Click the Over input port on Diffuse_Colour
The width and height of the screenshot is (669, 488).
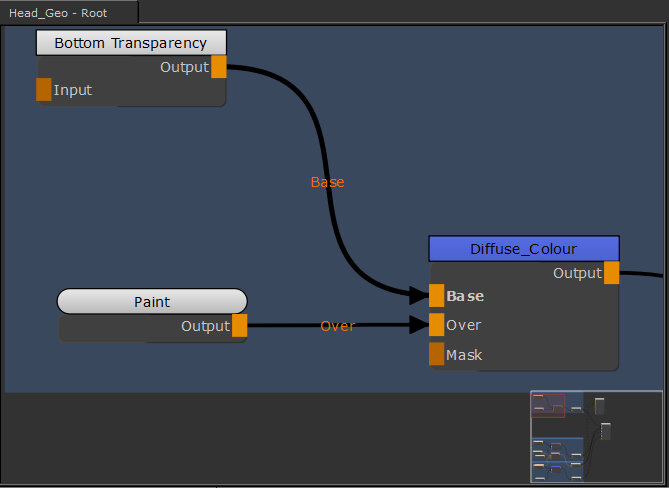(x=436, y=325)
